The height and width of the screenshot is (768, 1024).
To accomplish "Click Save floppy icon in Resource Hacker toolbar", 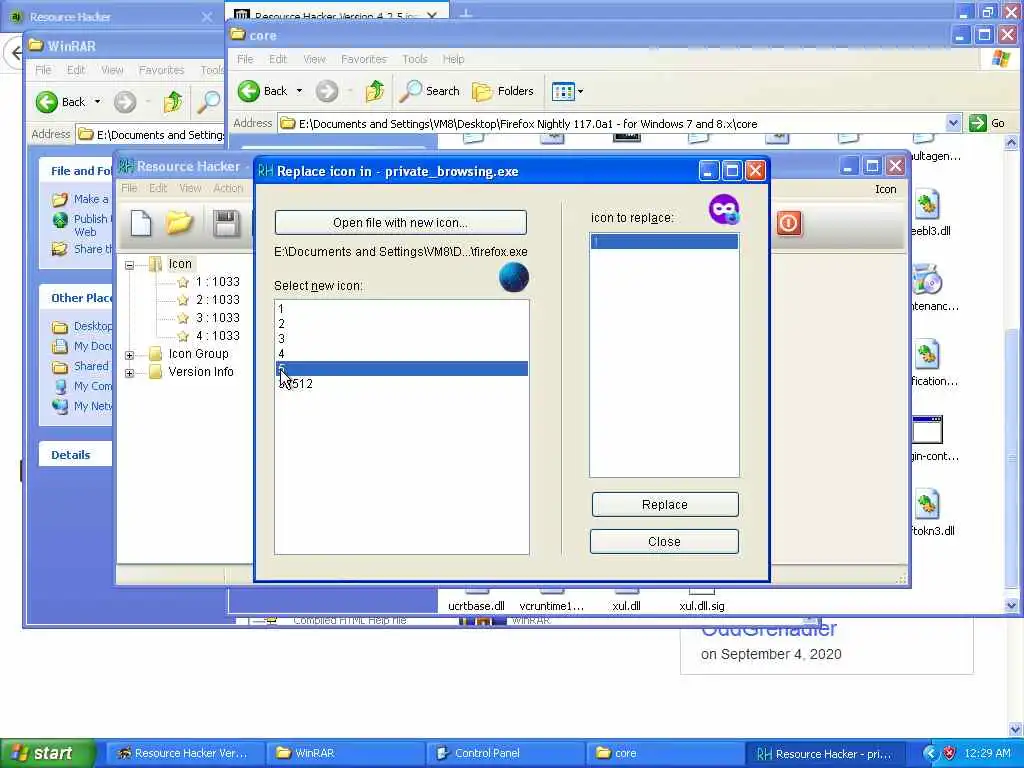I will click(x=226, y=223).
